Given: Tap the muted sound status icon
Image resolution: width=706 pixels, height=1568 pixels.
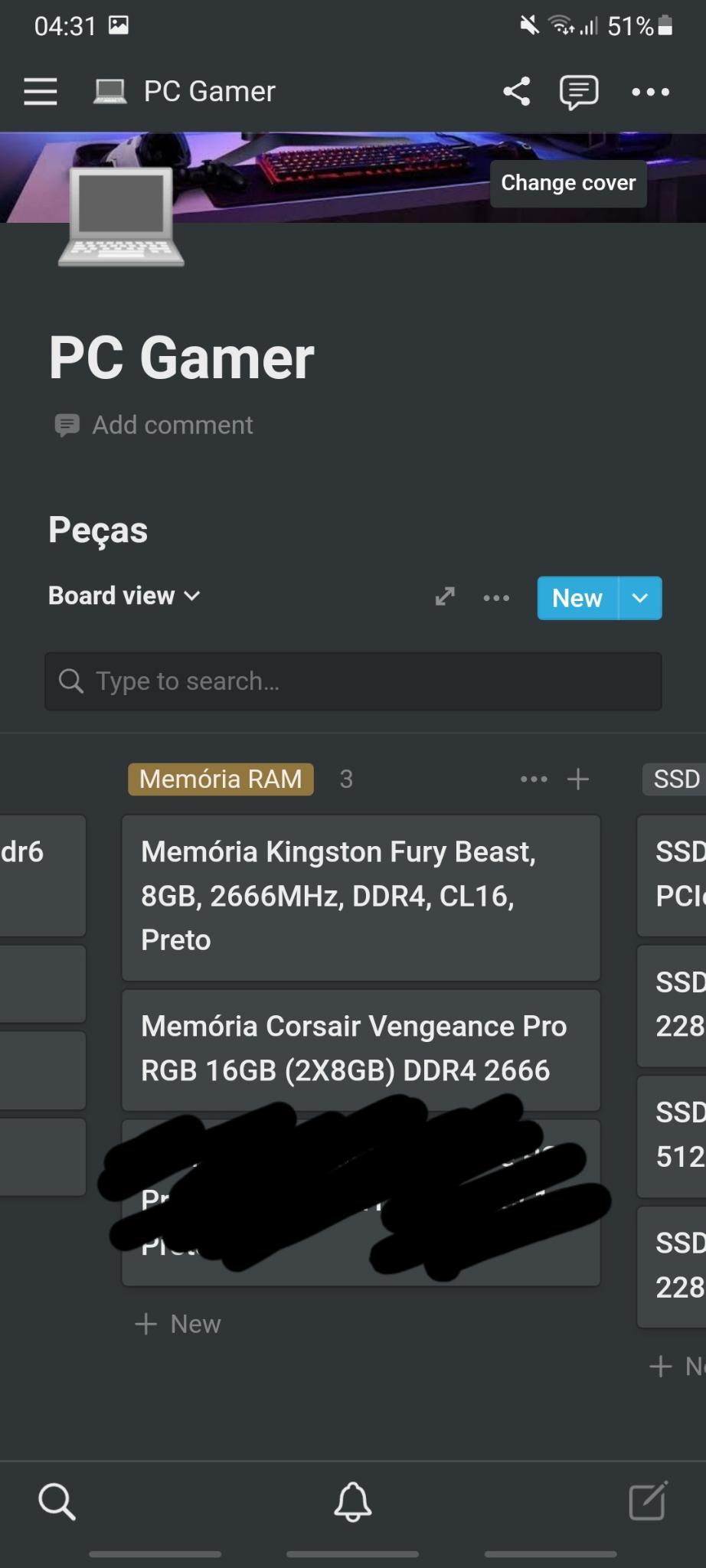Looking at the screenshot, I should [x=529, y=26].
